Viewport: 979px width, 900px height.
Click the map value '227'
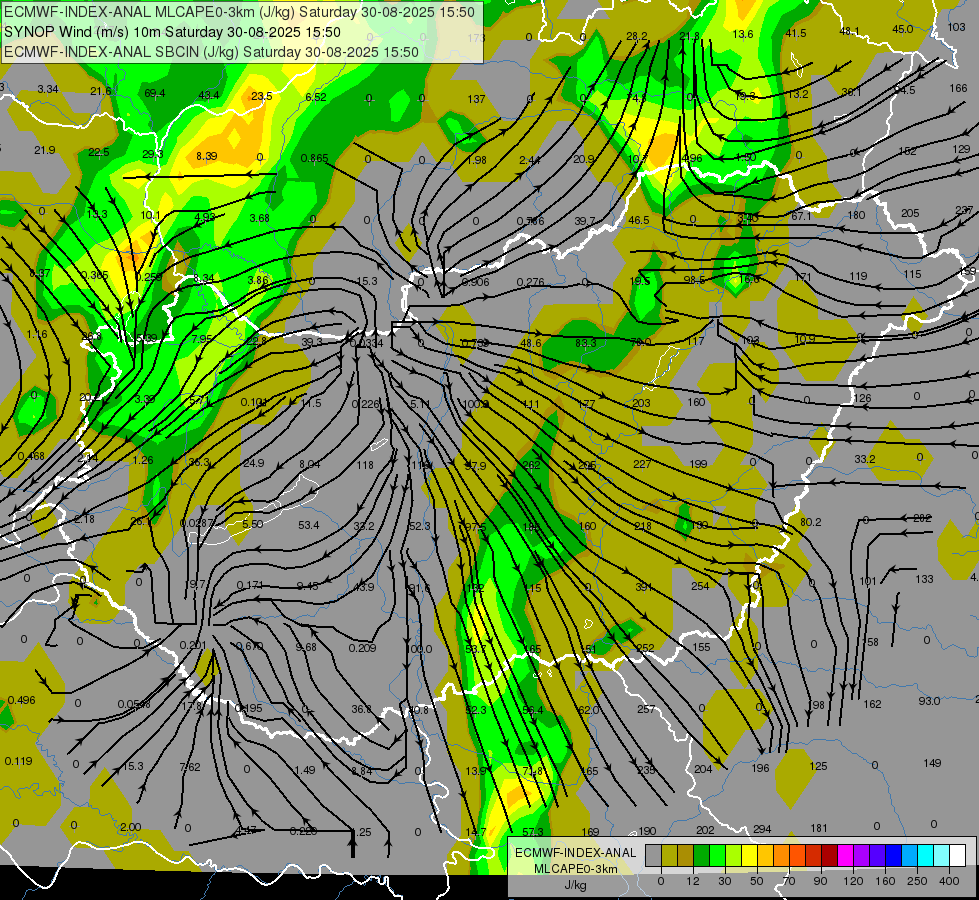(642, 464)
